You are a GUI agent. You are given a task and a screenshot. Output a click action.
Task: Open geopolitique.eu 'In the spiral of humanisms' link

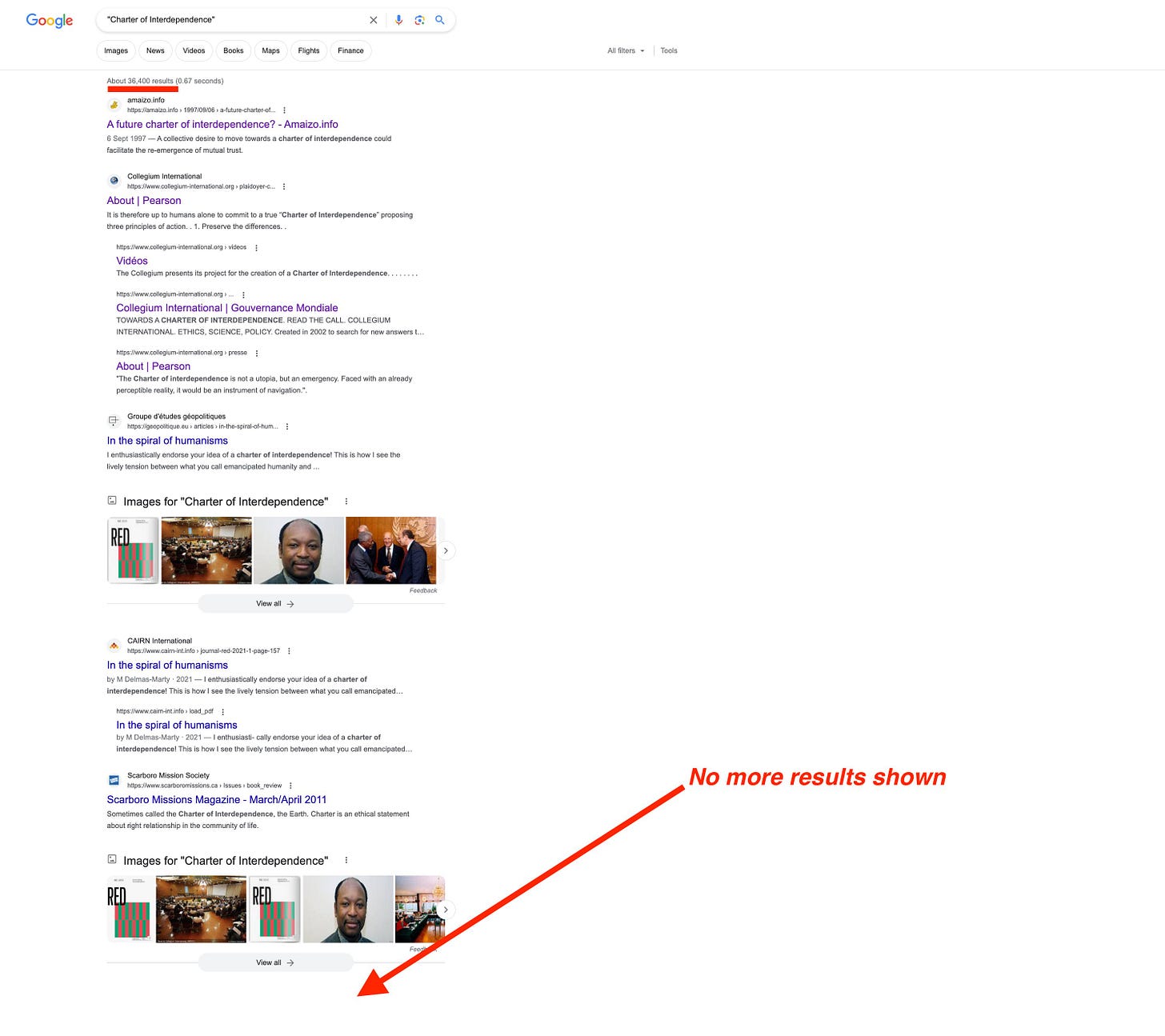pos(167,441)
